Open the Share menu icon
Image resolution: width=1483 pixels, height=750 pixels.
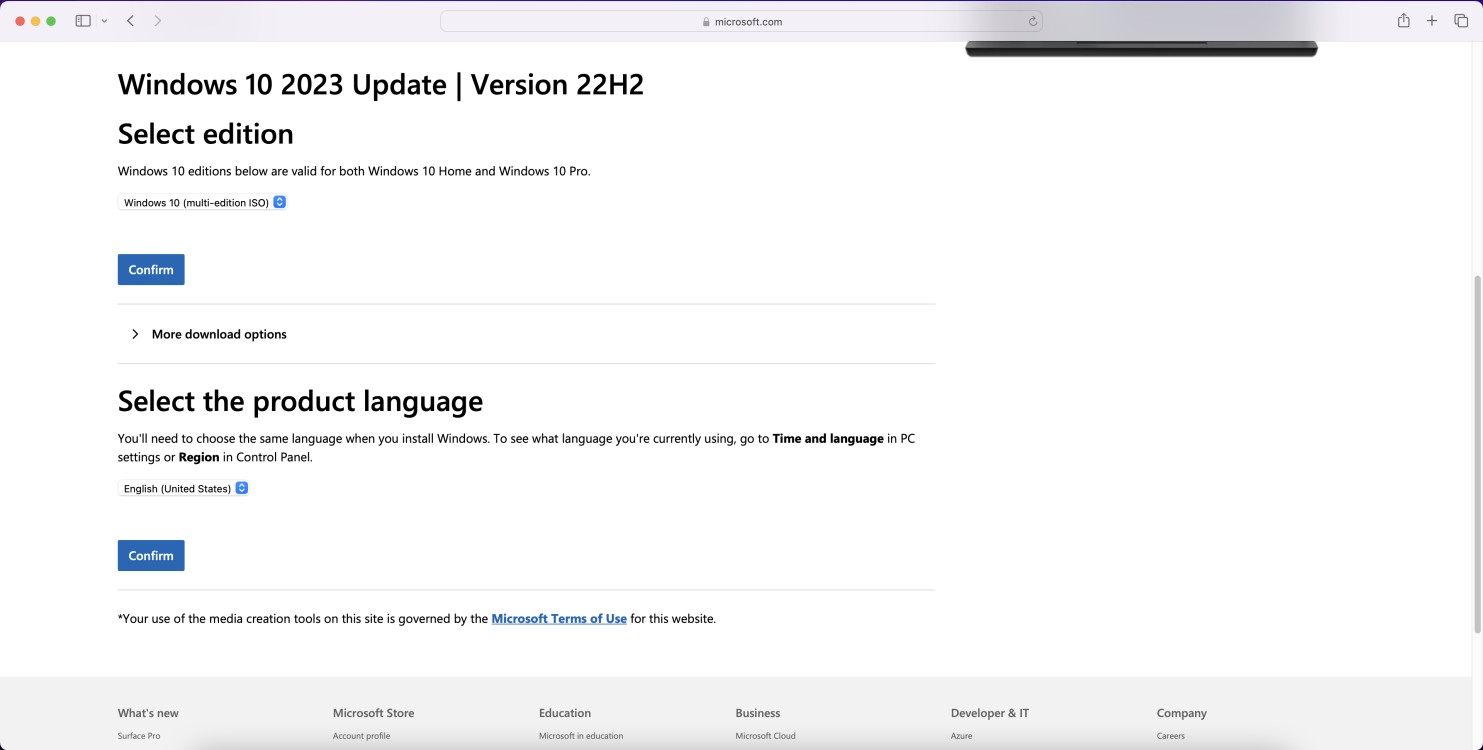click(1404, 21)
